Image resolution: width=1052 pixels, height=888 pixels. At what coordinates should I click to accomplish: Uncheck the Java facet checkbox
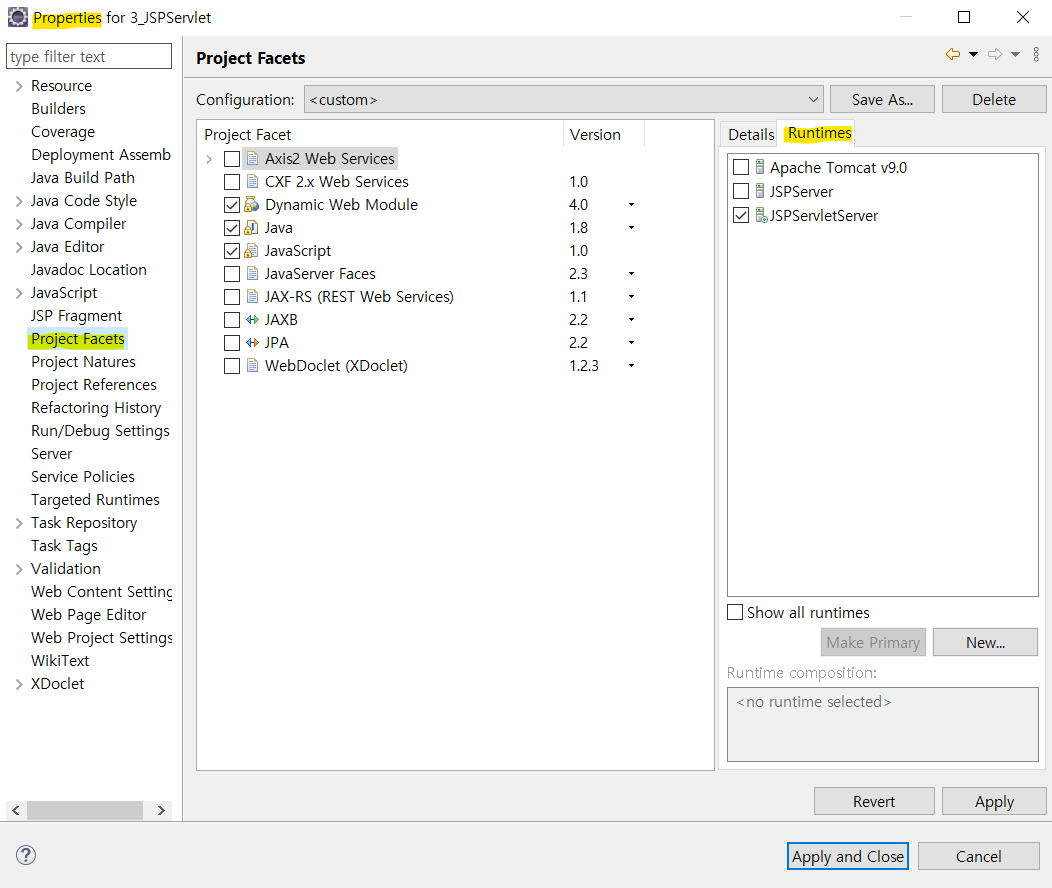[231, 228]
